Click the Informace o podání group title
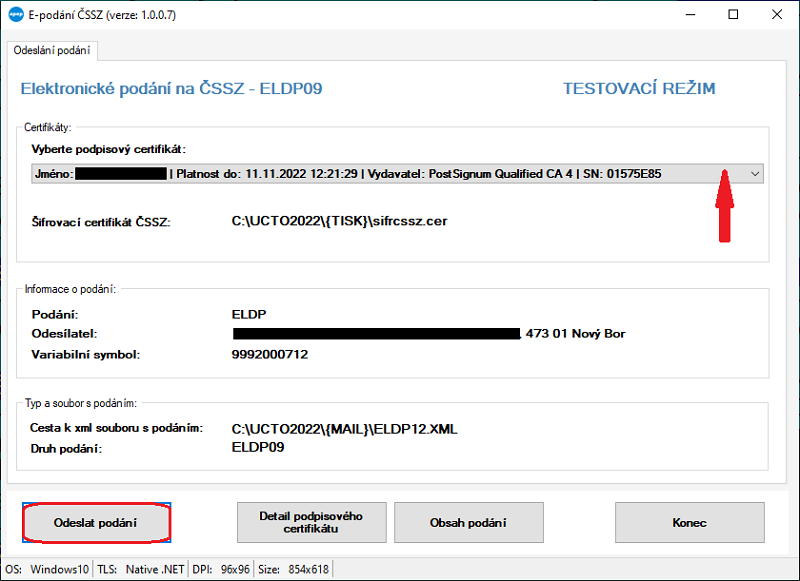 (x=70, y=289)
